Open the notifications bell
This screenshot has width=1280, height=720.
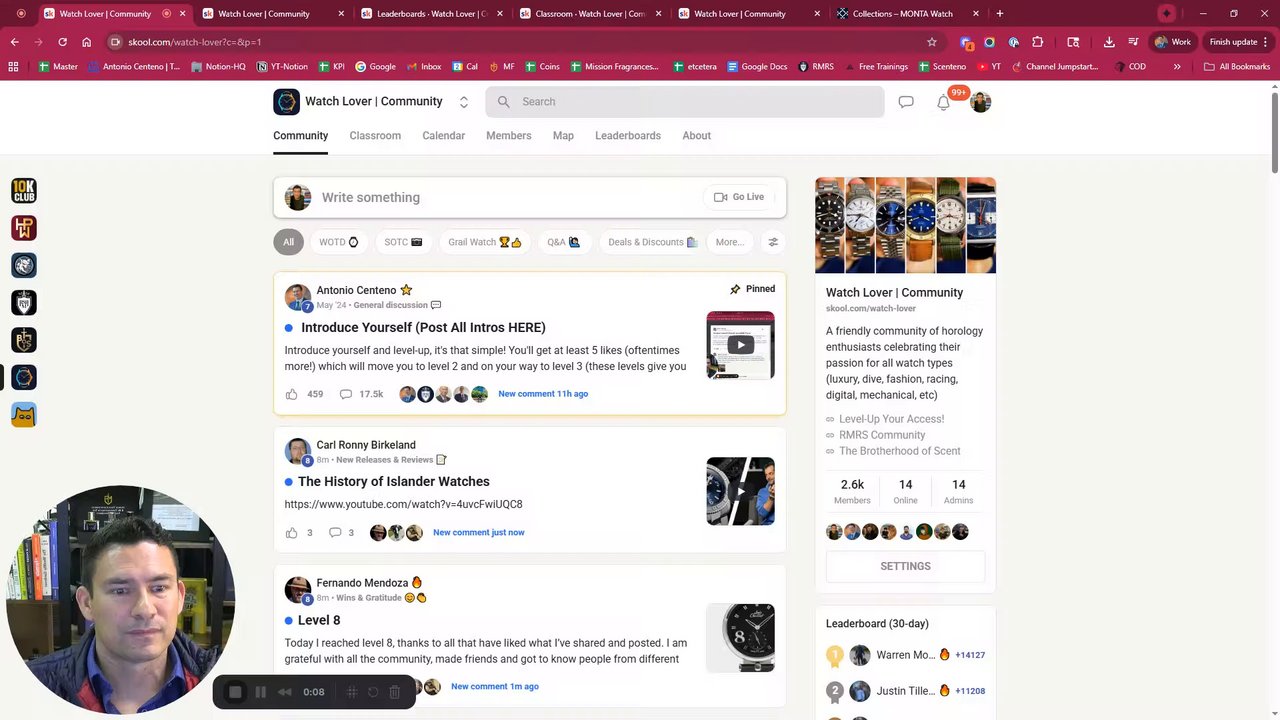point(943,102)
